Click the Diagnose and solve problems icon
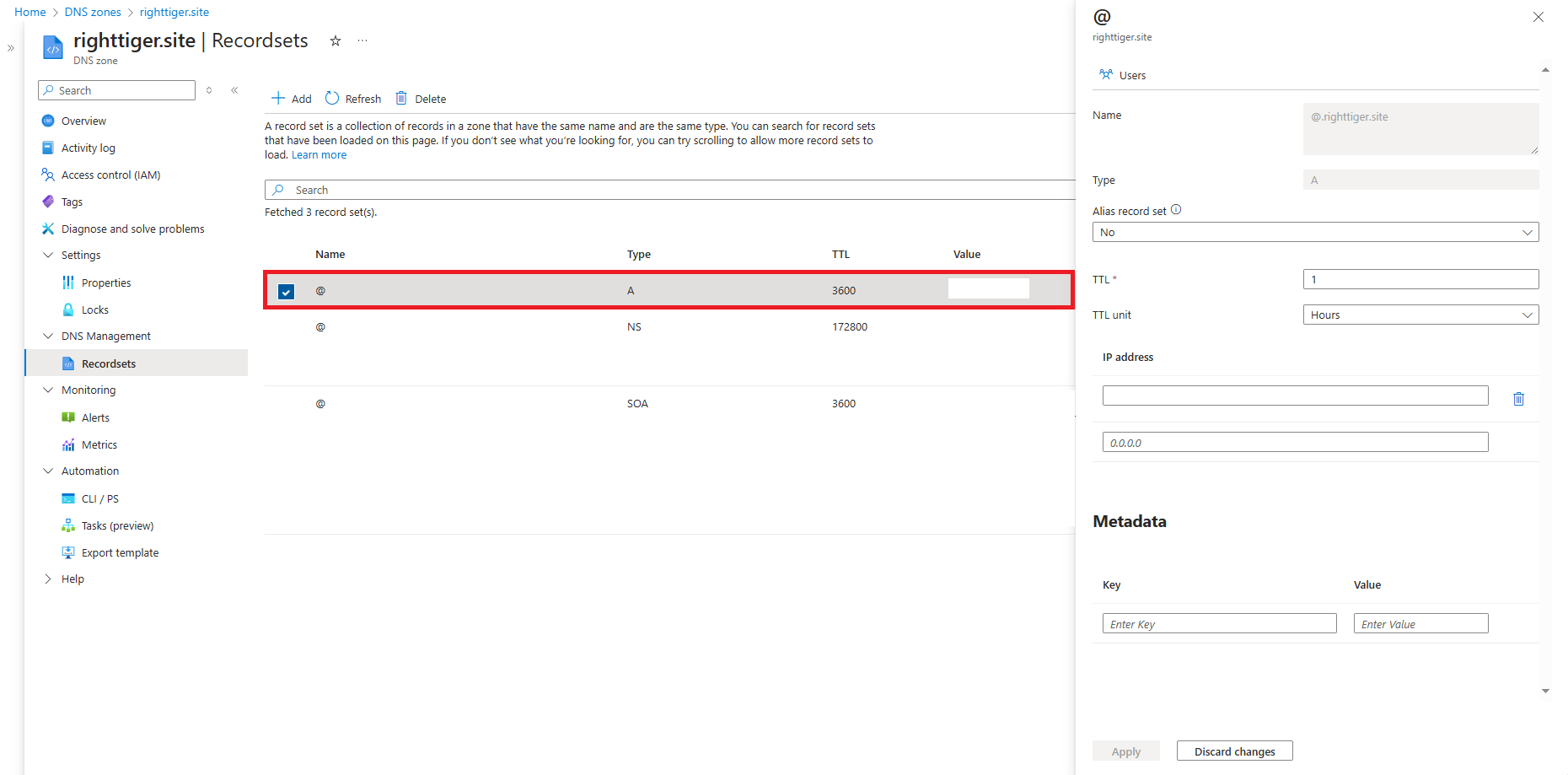Image resolution: width=1568 pixels, height=775 pixels. (48, 229)
